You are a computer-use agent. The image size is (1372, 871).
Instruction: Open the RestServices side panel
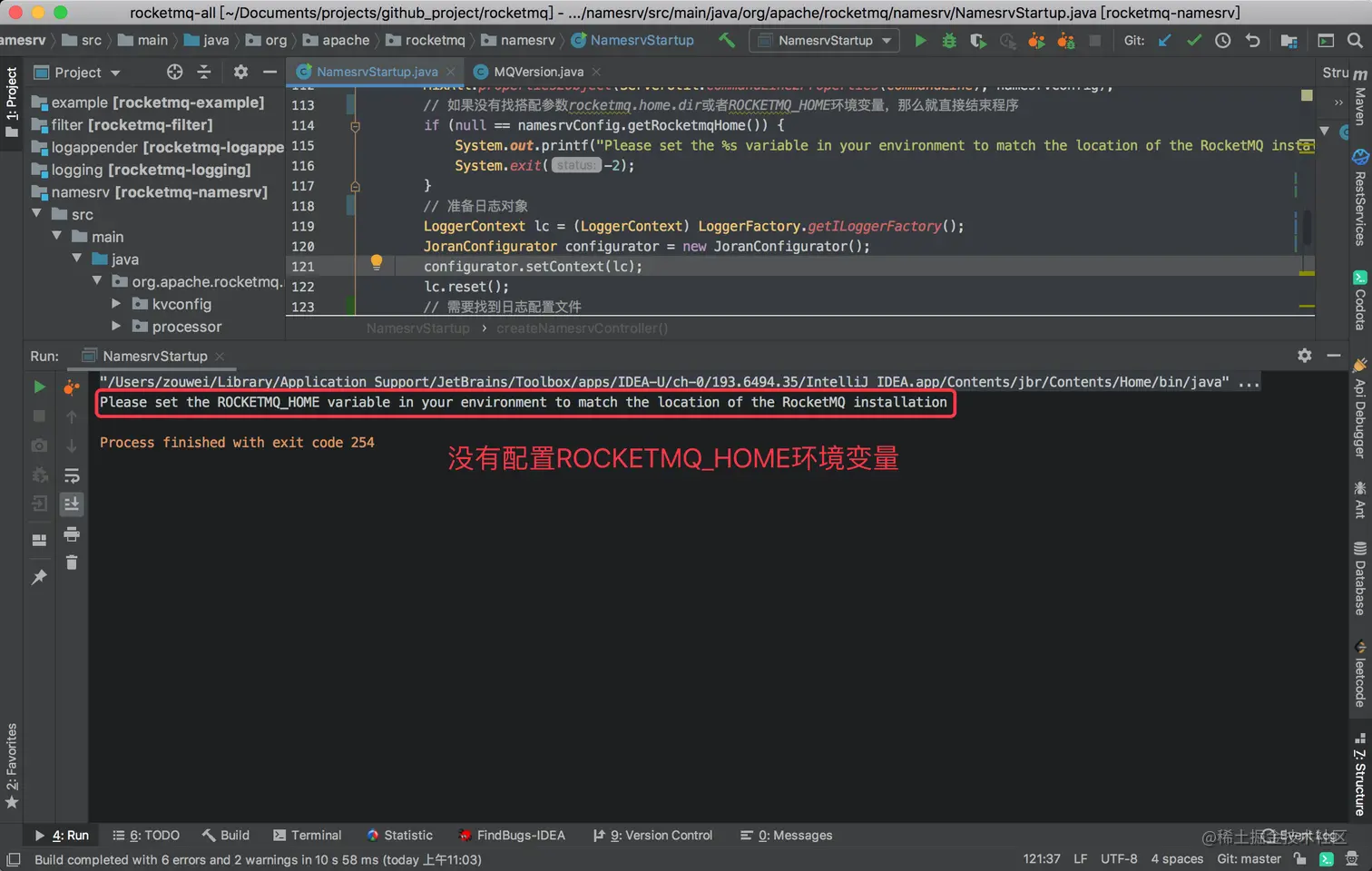[1359, 198]
